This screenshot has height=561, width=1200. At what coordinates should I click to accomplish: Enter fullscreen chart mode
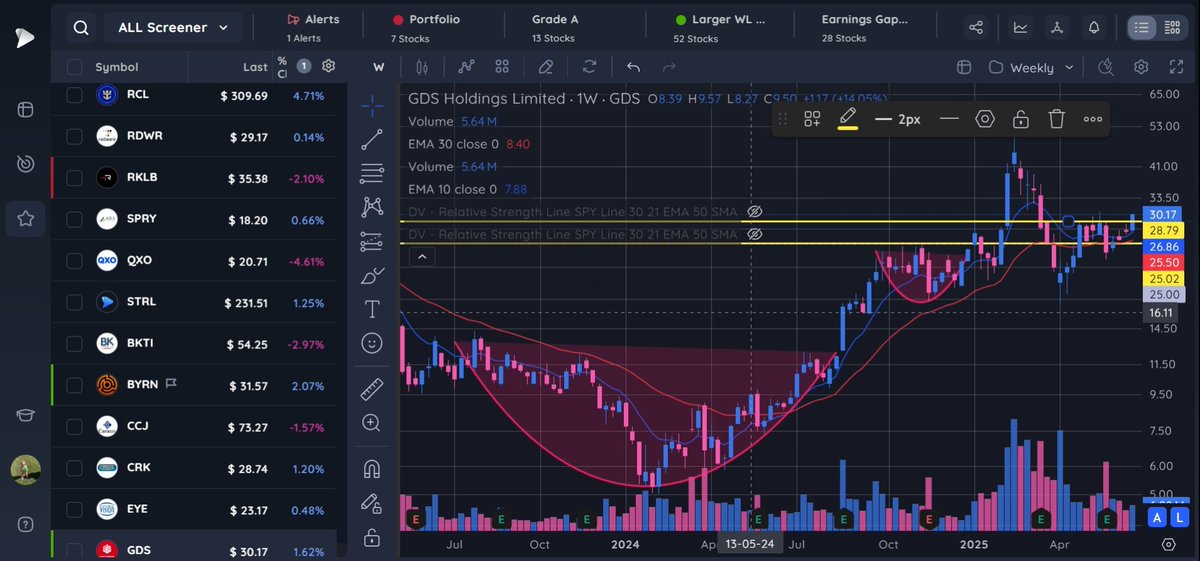(x=1175, y=67)
